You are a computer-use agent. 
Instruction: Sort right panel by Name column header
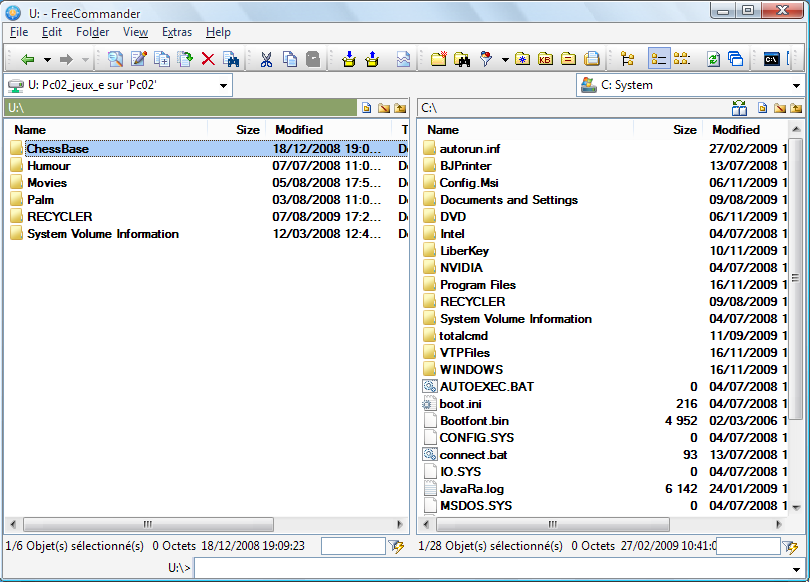[x=525, y=130]
